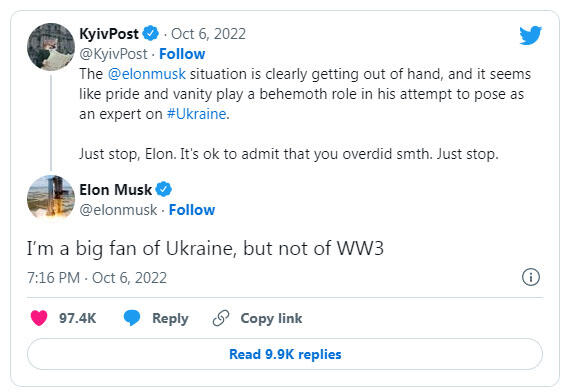This screenshot has width=586, height=392.
Task: Open the #Ukraine hashtag
Action: tap(197, 114)
